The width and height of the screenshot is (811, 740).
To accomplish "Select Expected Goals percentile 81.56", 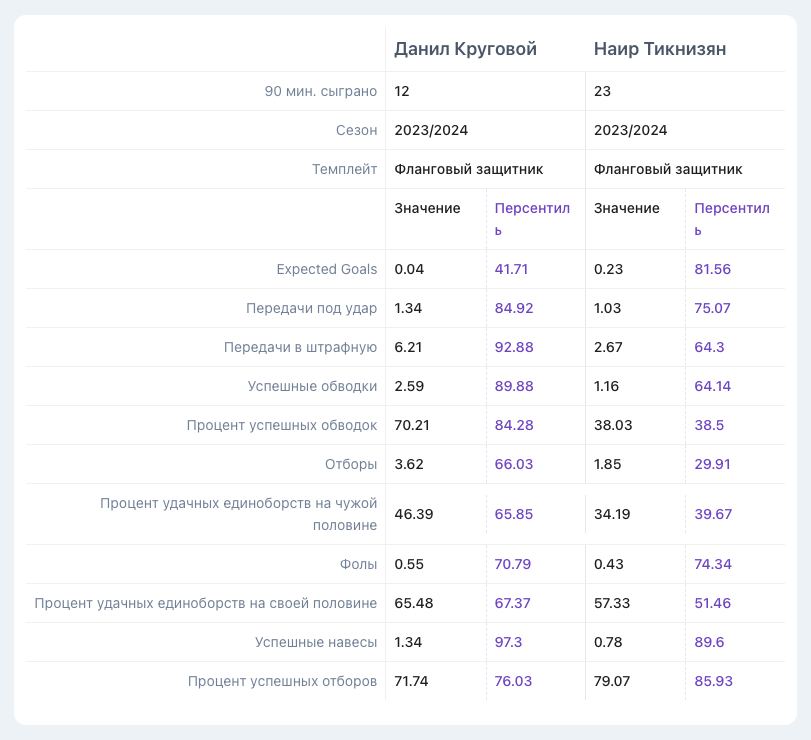I will [712, 269].
